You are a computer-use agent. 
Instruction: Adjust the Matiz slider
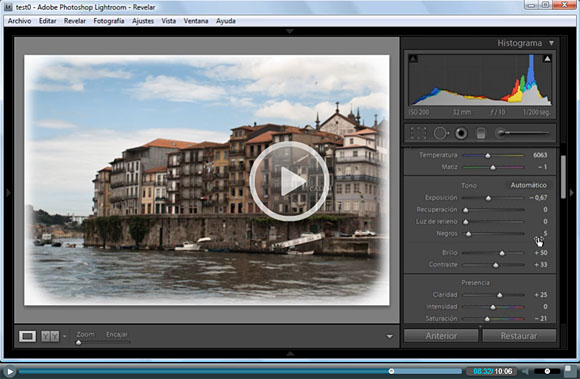click(x=492, y=167)
